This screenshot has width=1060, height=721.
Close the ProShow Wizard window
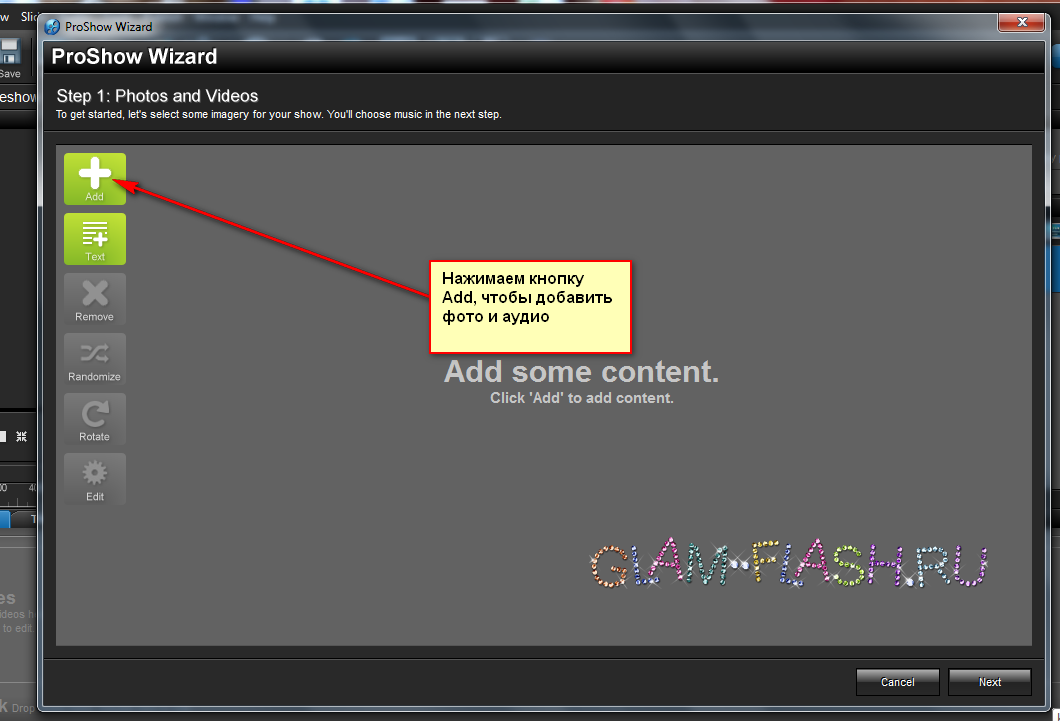(1021, 22)
